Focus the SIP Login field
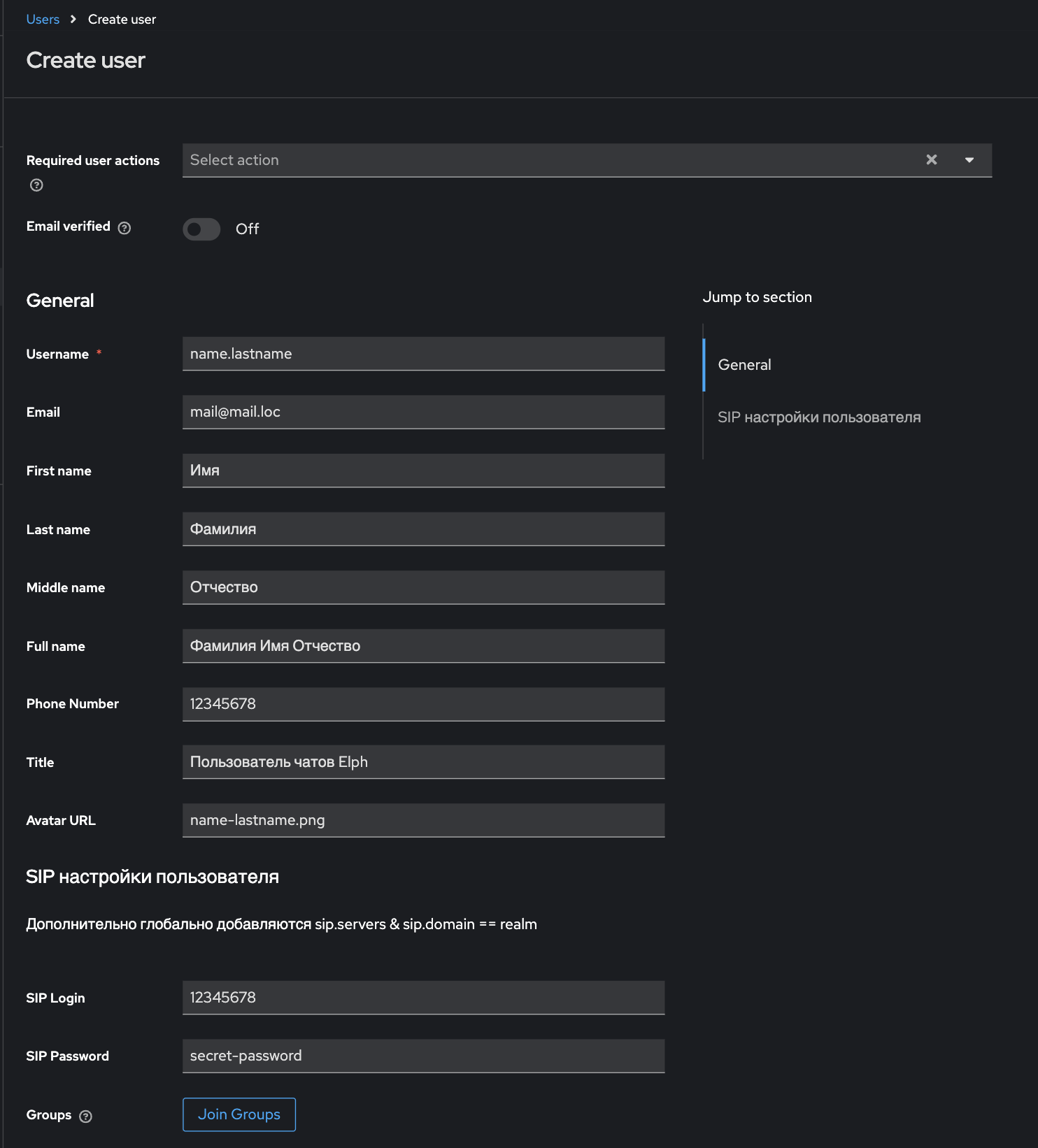 [423, 998]
